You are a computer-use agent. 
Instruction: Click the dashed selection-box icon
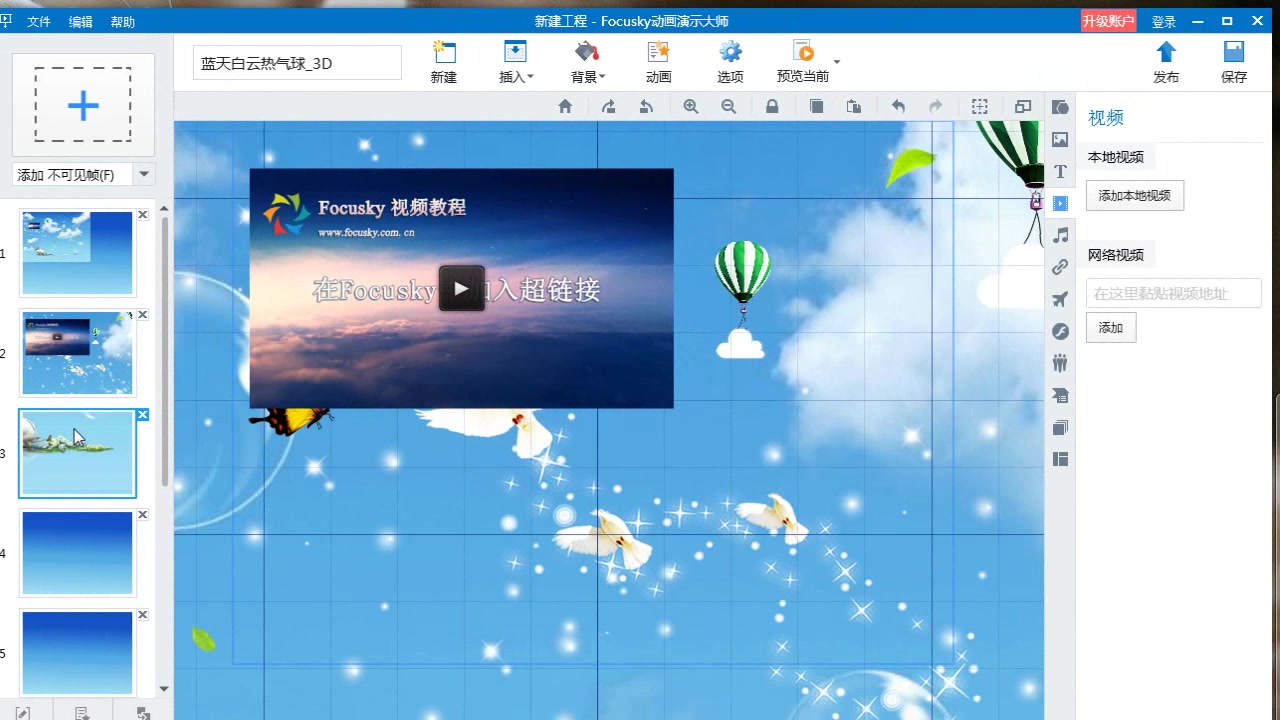(980, 107)
